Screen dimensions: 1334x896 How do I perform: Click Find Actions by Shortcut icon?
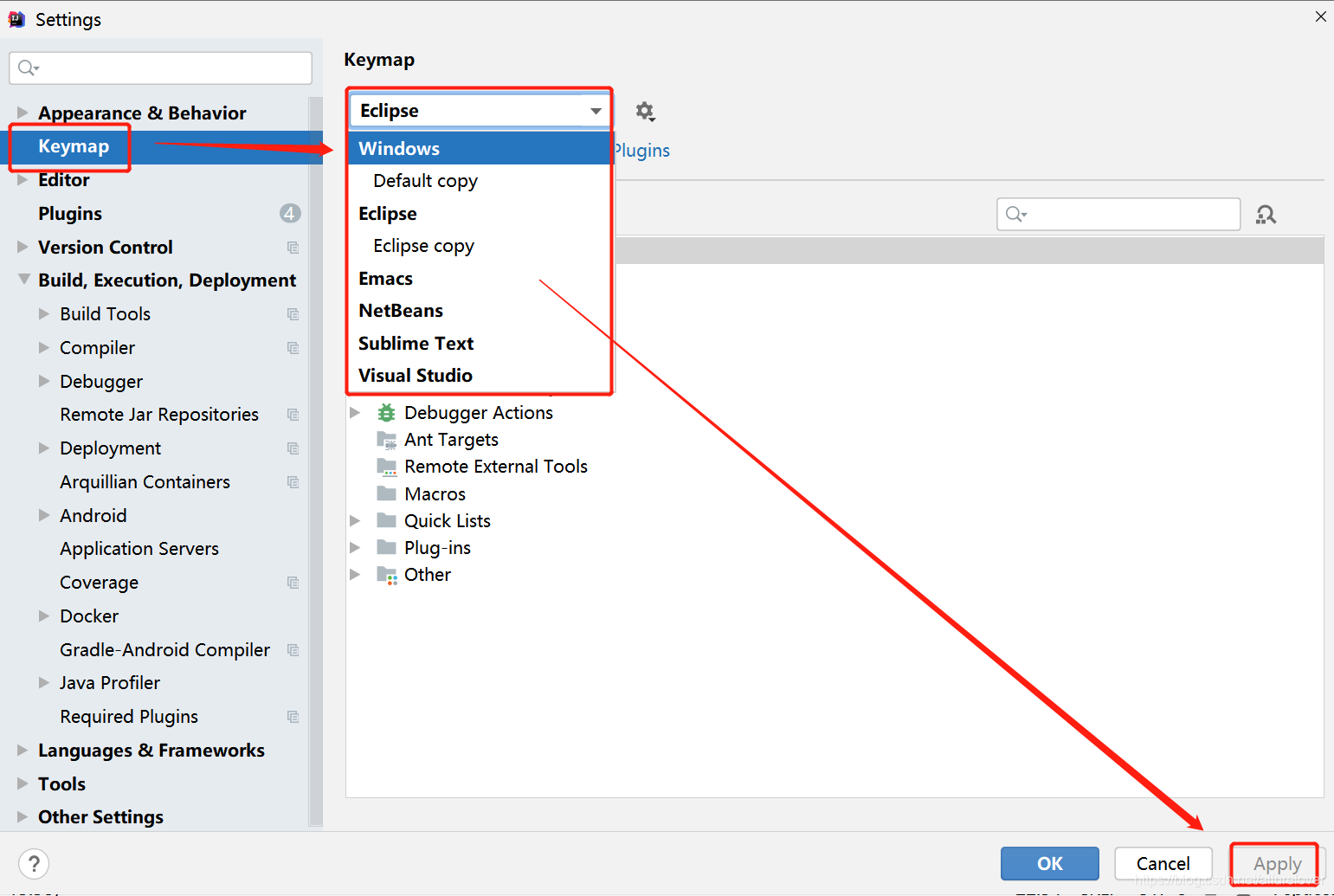(1266, 215)
